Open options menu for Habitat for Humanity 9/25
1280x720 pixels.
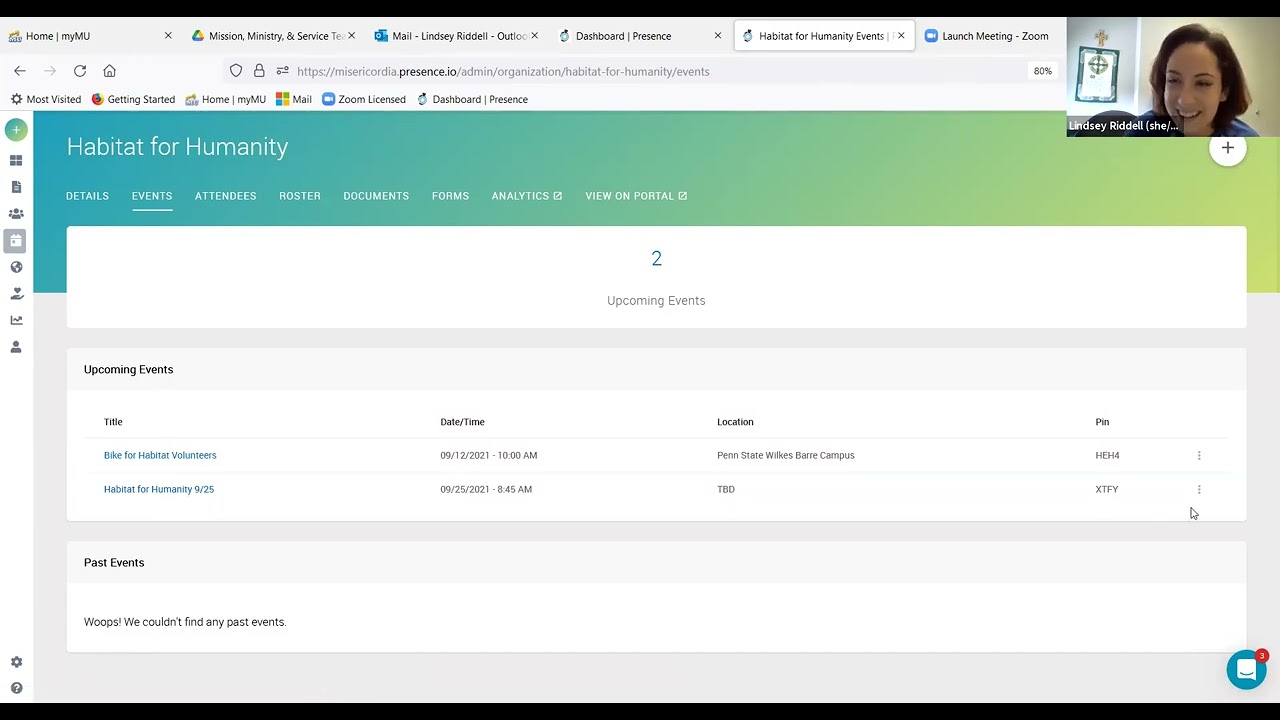(1199, 489)
